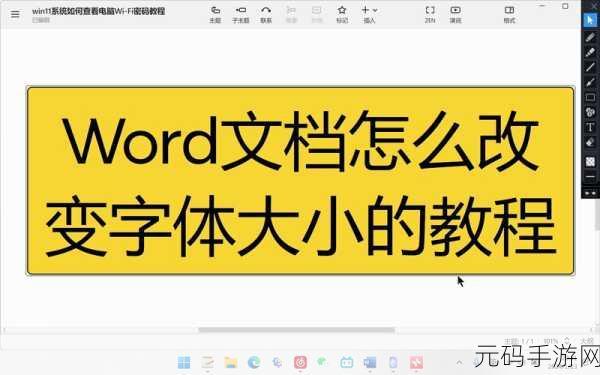Click the outline (大纲) button in status bar

586,341
